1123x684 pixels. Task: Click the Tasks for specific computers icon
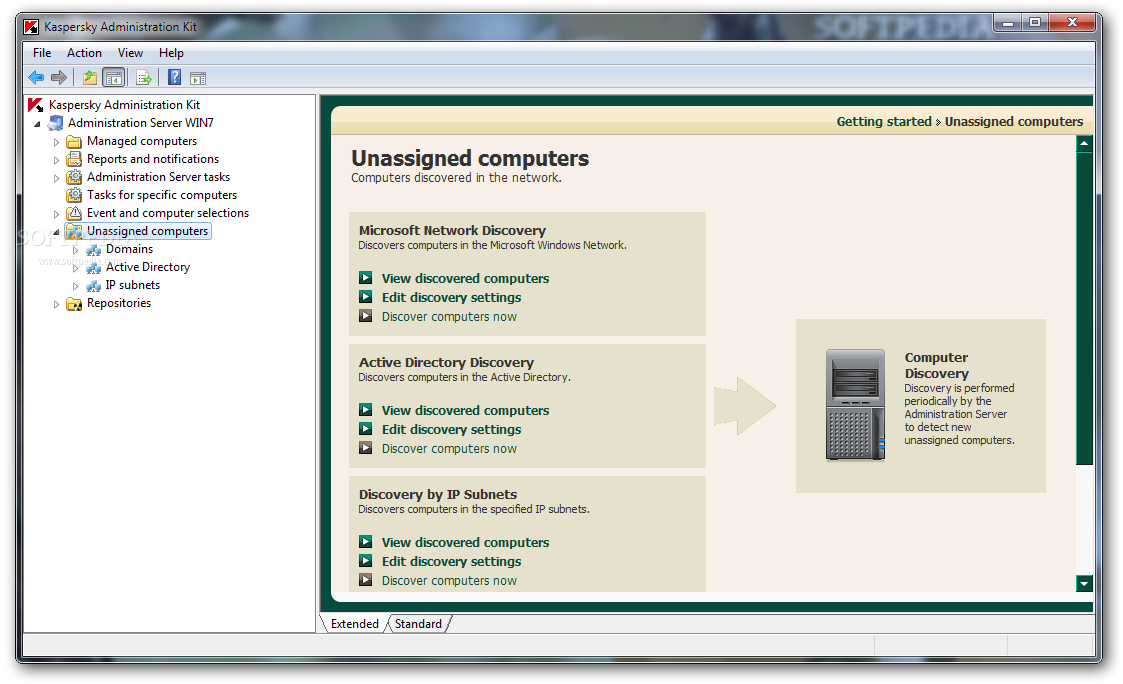[74, 195]
